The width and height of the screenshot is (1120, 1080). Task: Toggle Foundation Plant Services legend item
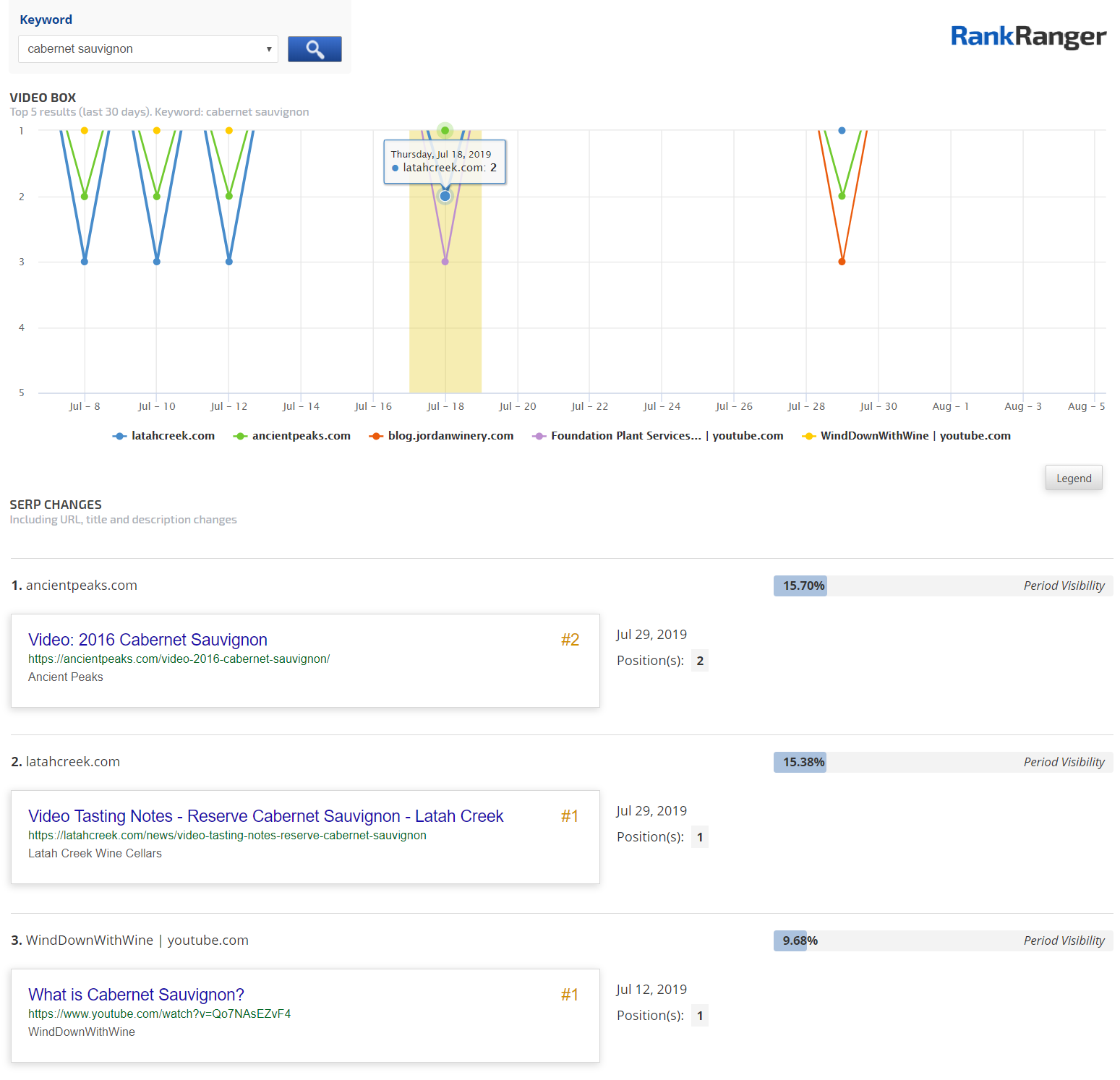click(658, 436)
